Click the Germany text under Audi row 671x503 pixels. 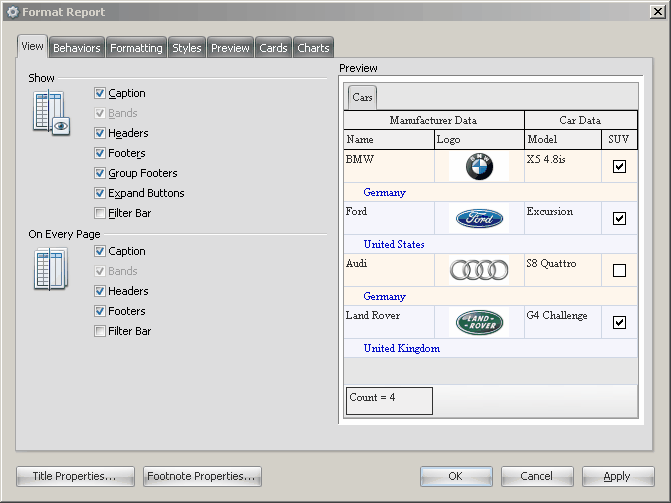tap(384, 296)
